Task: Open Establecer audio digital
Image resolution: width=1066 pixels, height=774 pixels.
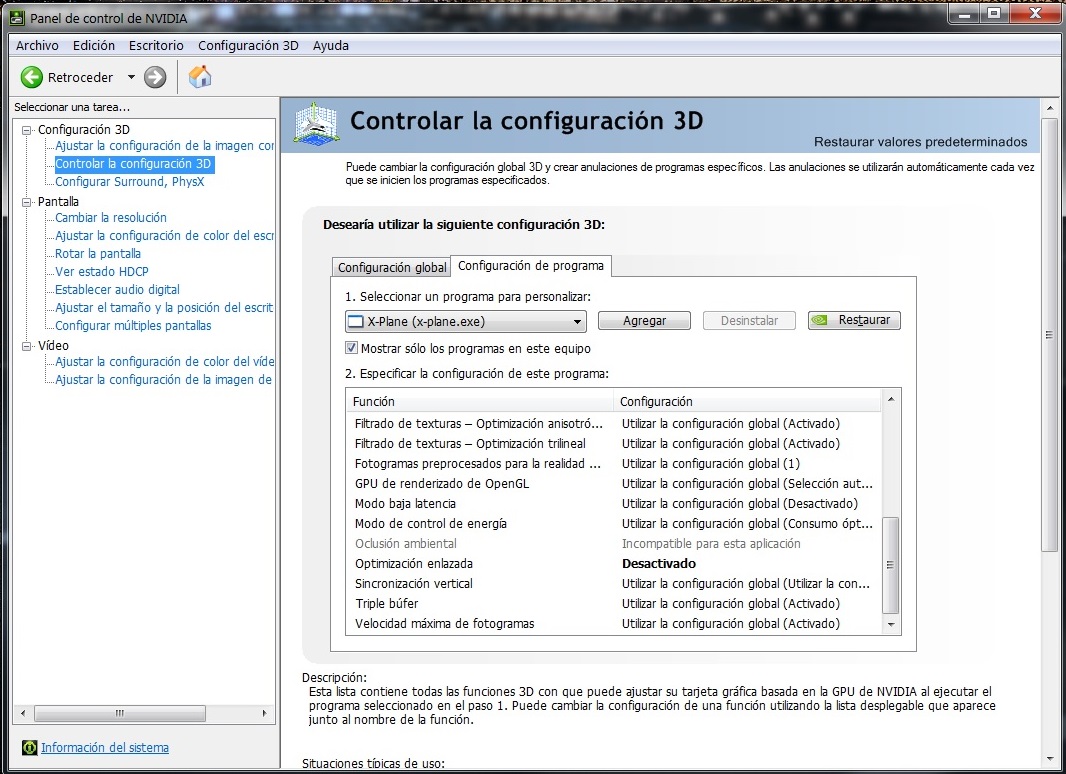Action: coord(117,290)
